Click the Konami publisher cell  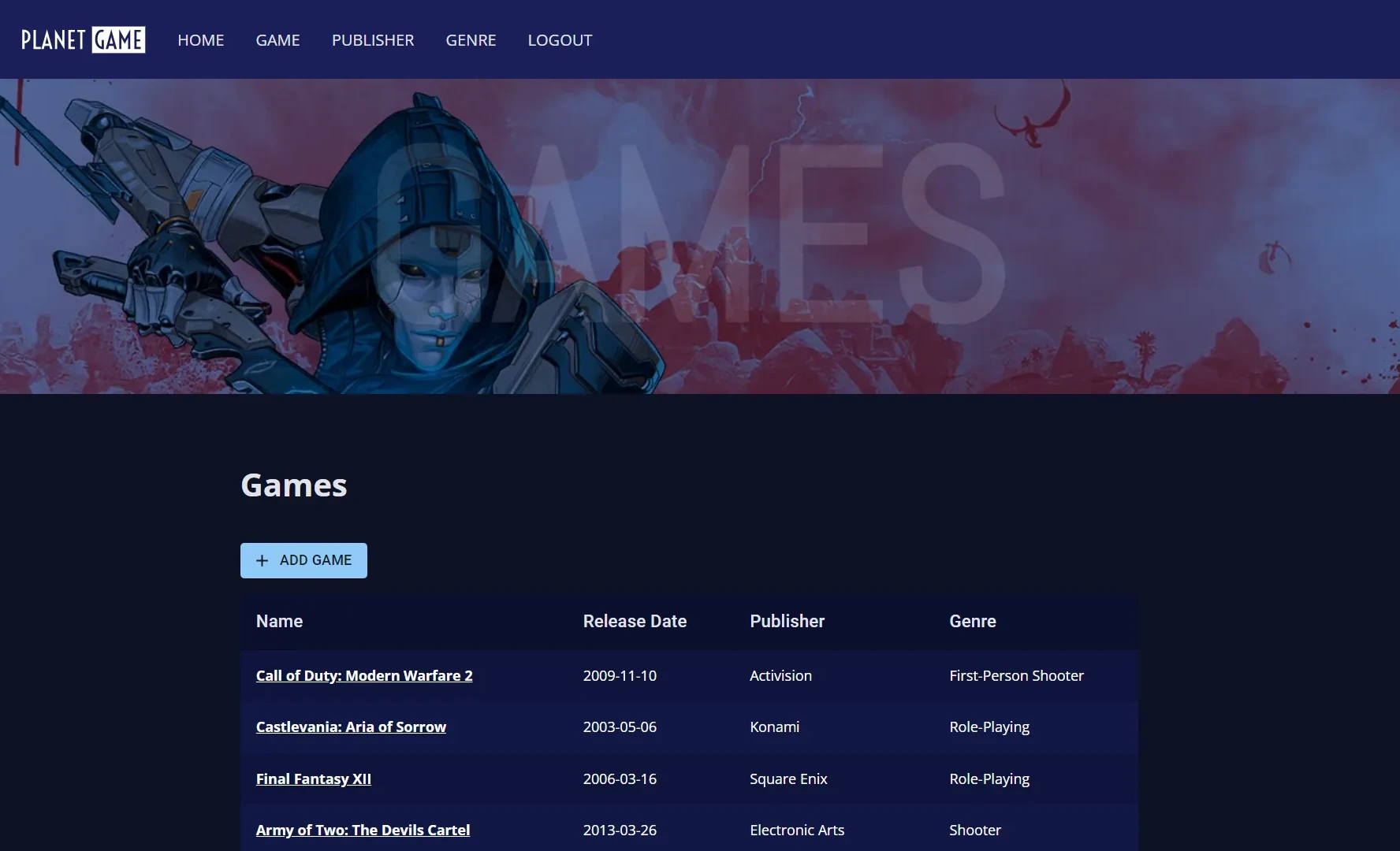(x=774, y=727)
